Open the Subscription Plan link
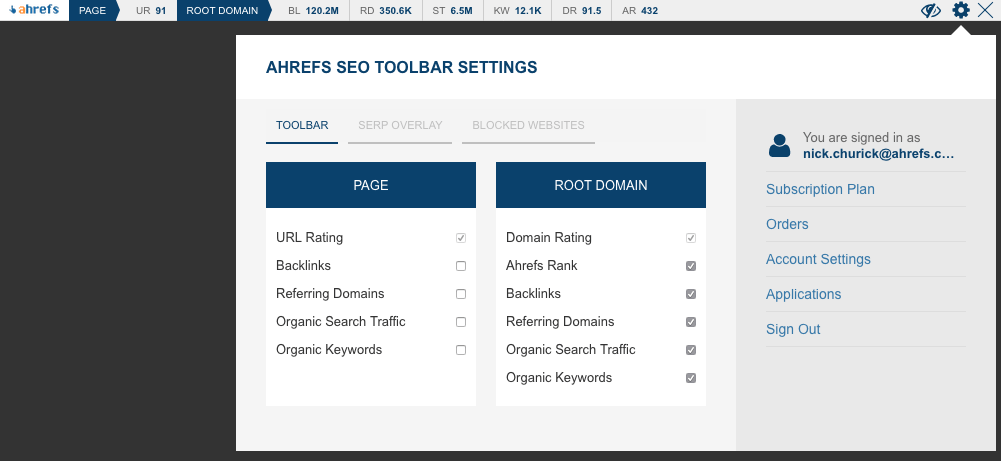Viewport: 1001px width, 461px height. [820, 190]
